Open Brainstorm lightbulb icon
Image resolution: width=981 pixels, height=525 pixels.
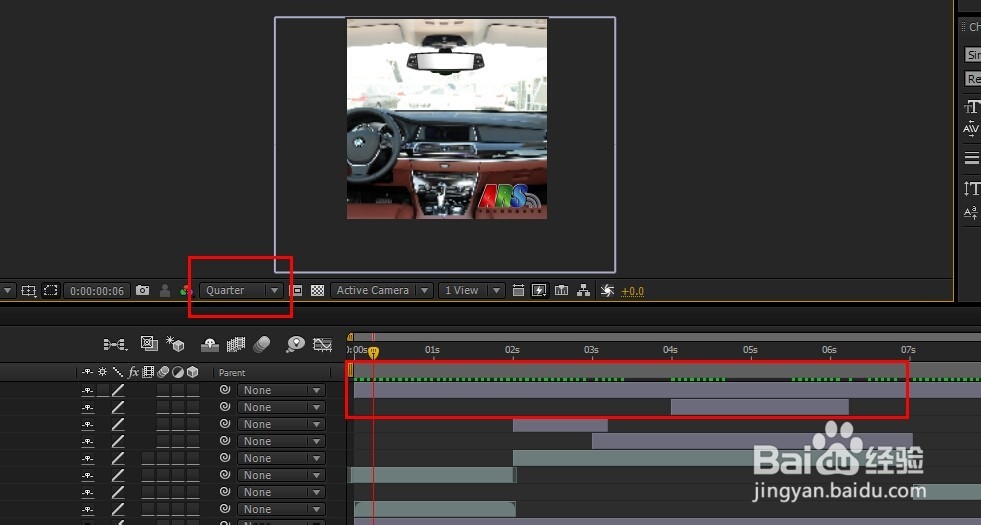tap(295, 344)
